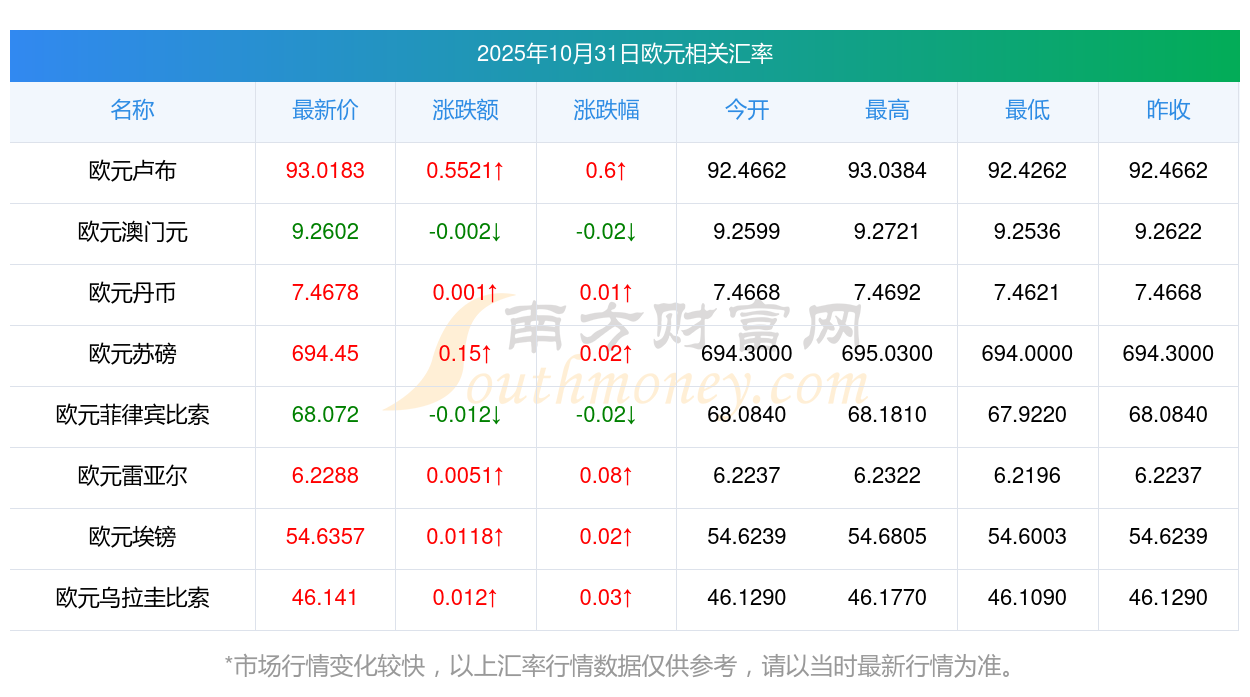Image resolution: width=1250 pixels, height=697 pixels.
Task: Click the 名称 column header
Action: point(133,110)
